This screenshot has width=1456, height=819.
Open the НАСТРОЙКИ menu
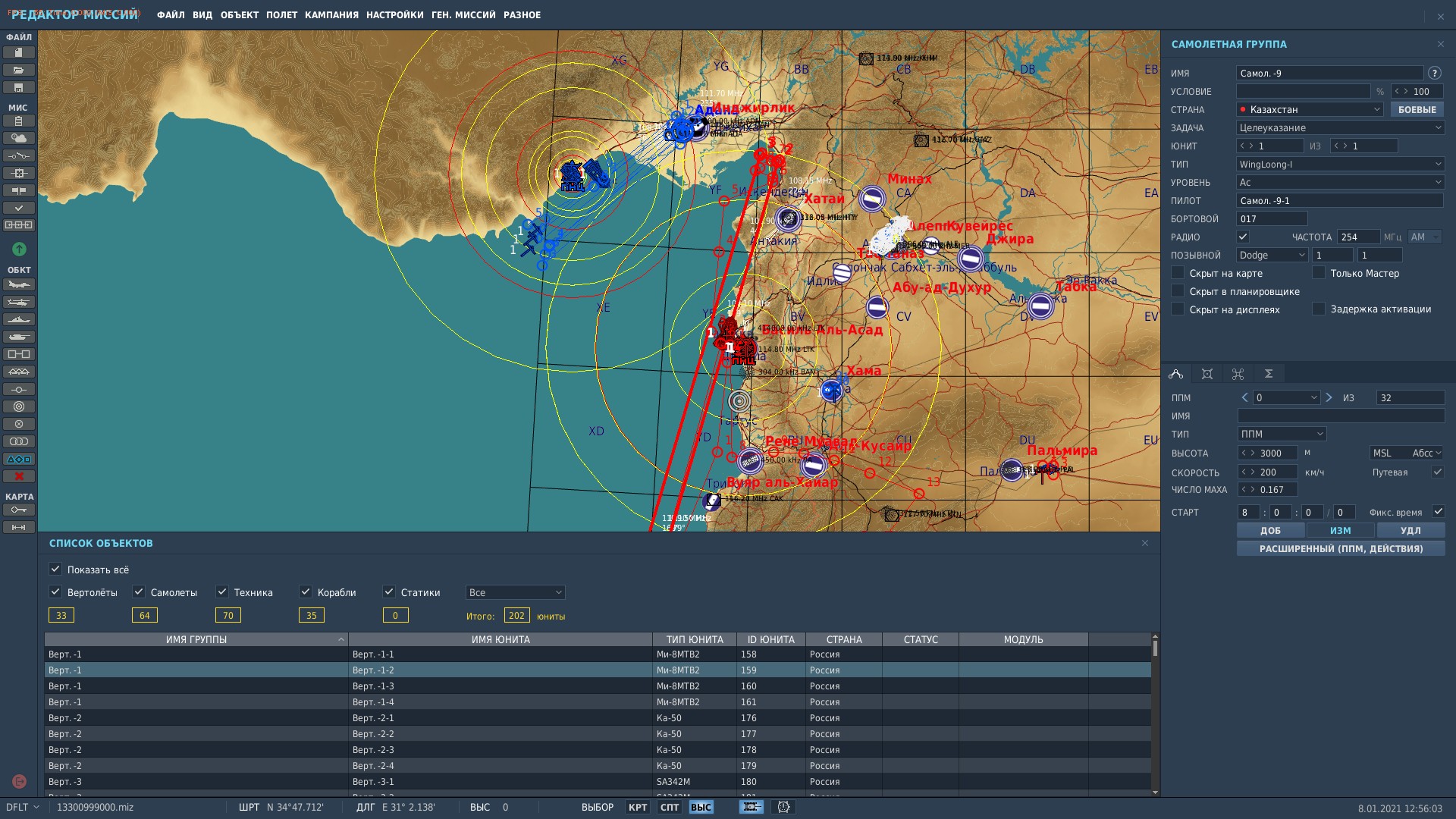click(394, 15)
